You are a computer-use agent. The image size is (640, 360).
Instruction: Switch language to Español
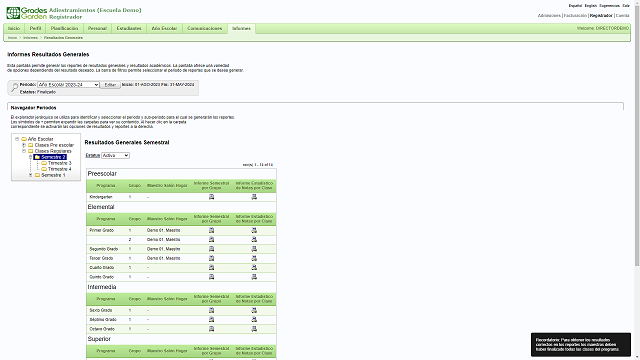(x=575, y=6)
